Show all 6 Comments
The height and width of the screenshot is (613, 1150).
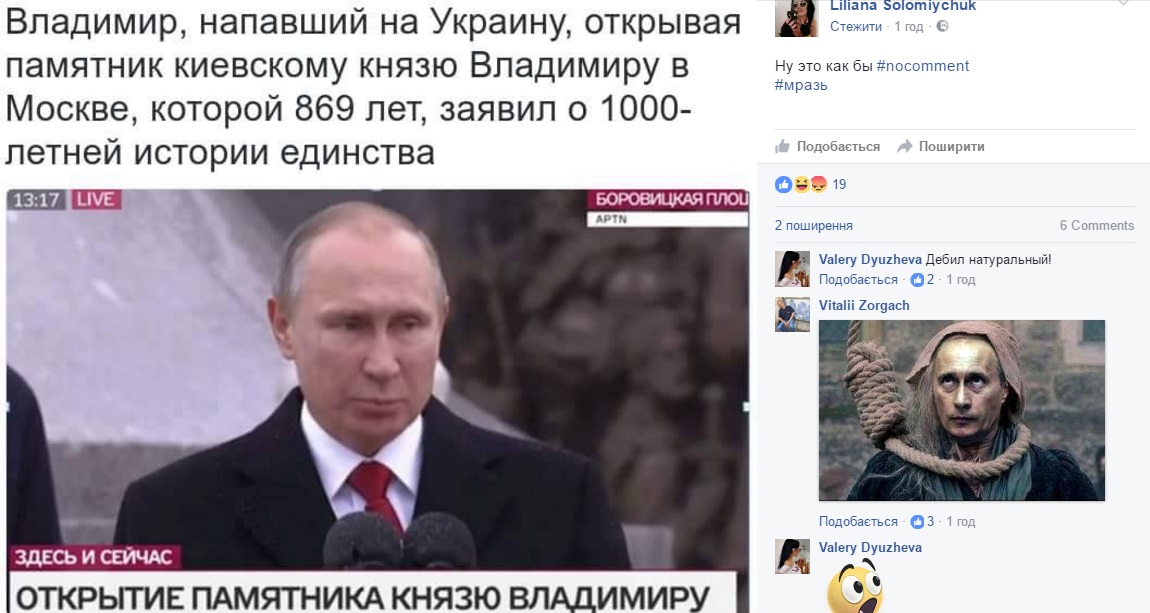pyautogui.click(x=1096, y=225)
